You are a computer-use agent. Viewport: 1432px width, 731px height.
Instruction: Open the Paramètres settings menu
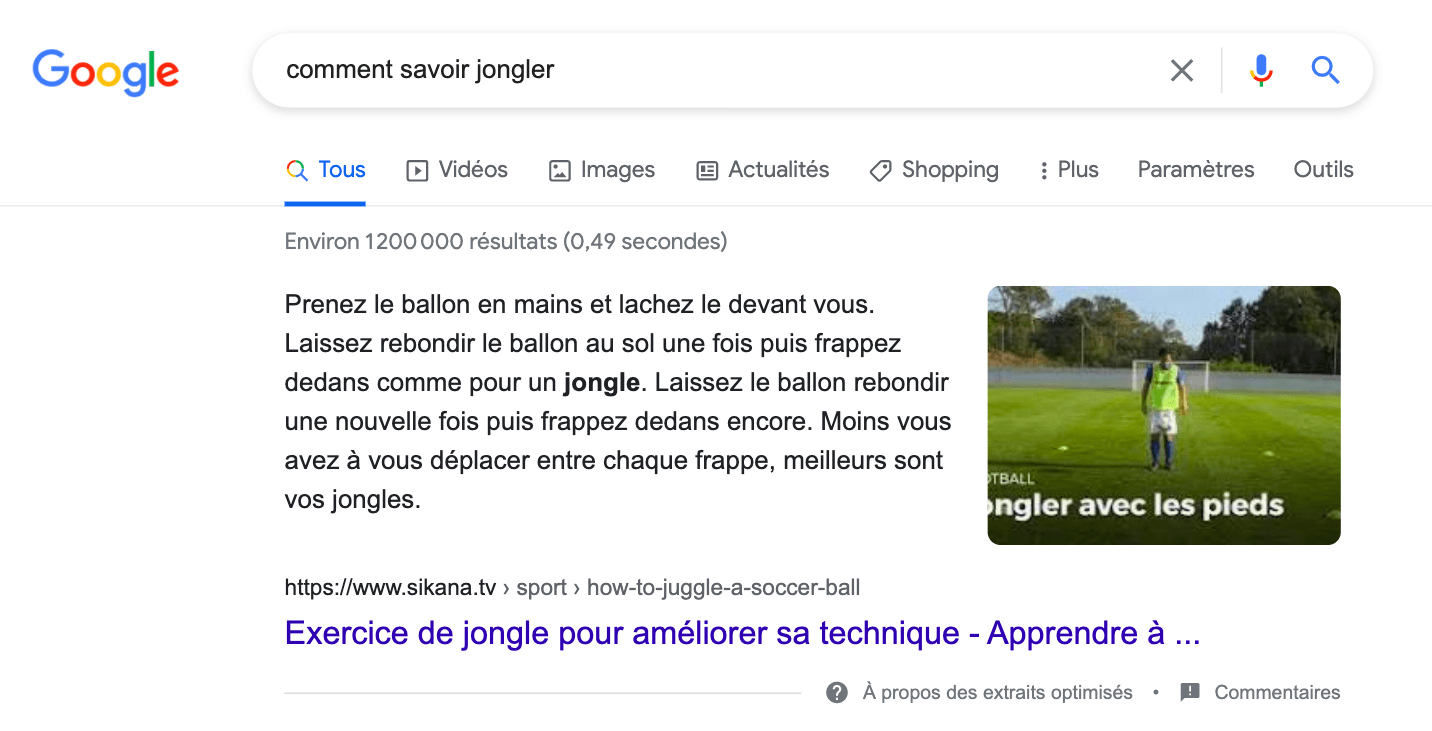coord(1195,170)
